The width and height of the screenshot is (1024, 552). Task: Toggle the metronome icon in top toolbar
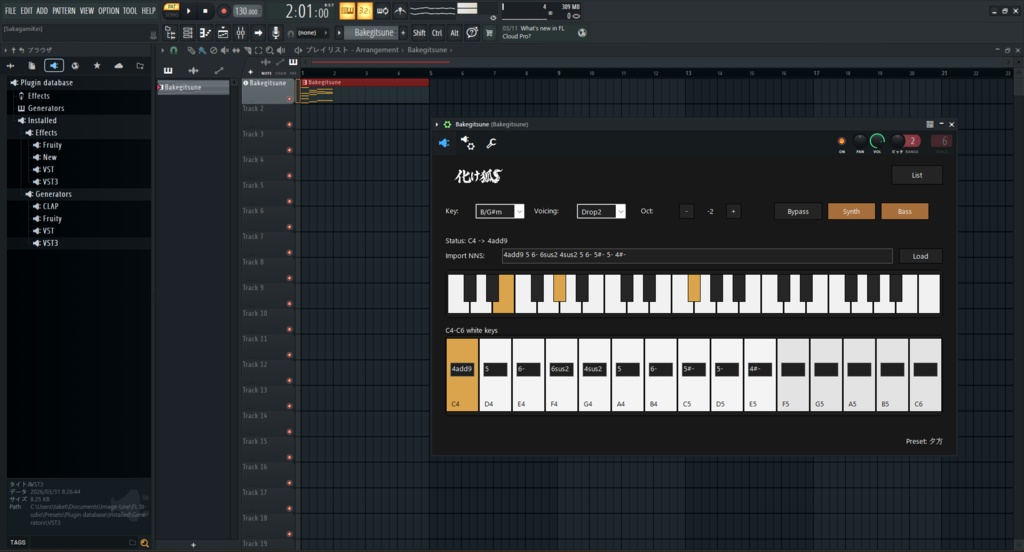(400, 10)
